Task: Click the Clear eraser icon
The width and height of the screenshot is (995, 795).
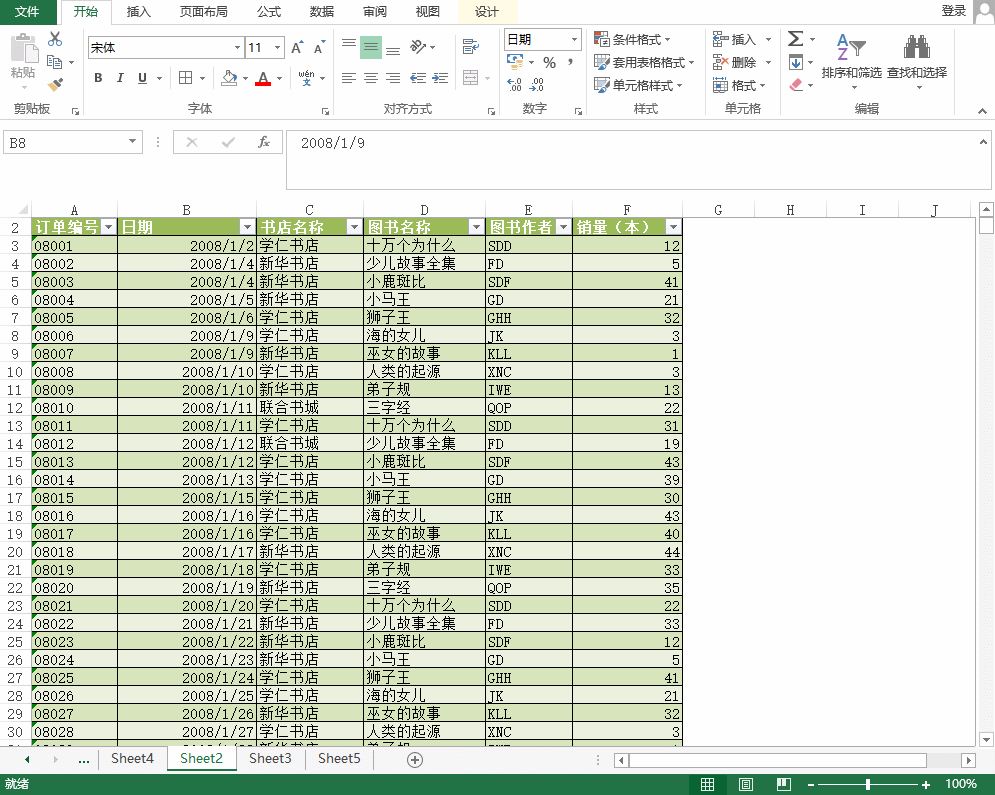Action: click(796, 85)
